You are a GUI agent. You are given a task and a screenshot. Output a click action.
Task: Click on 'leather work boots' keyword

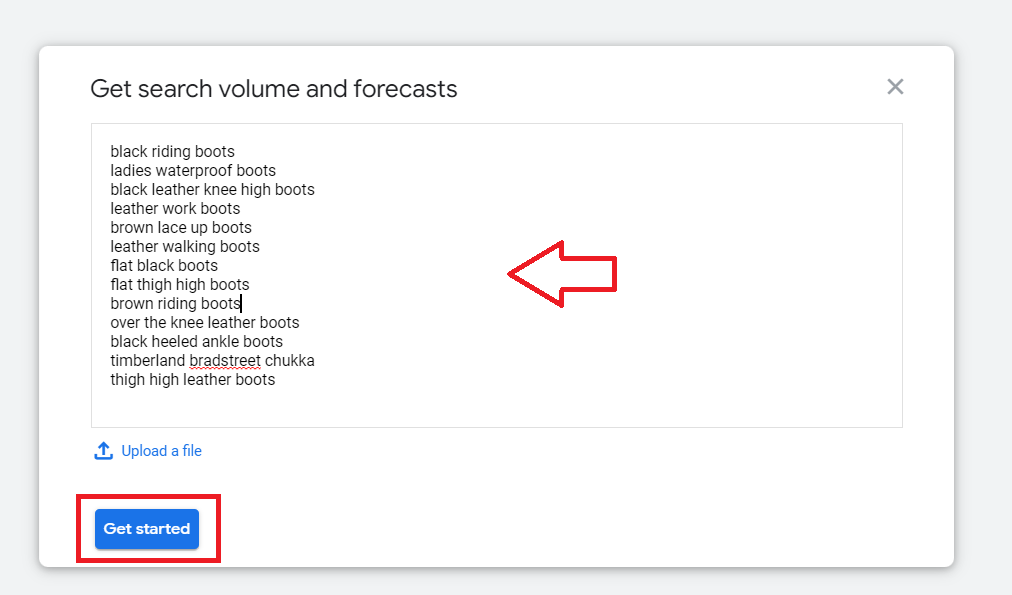(175, 208)
